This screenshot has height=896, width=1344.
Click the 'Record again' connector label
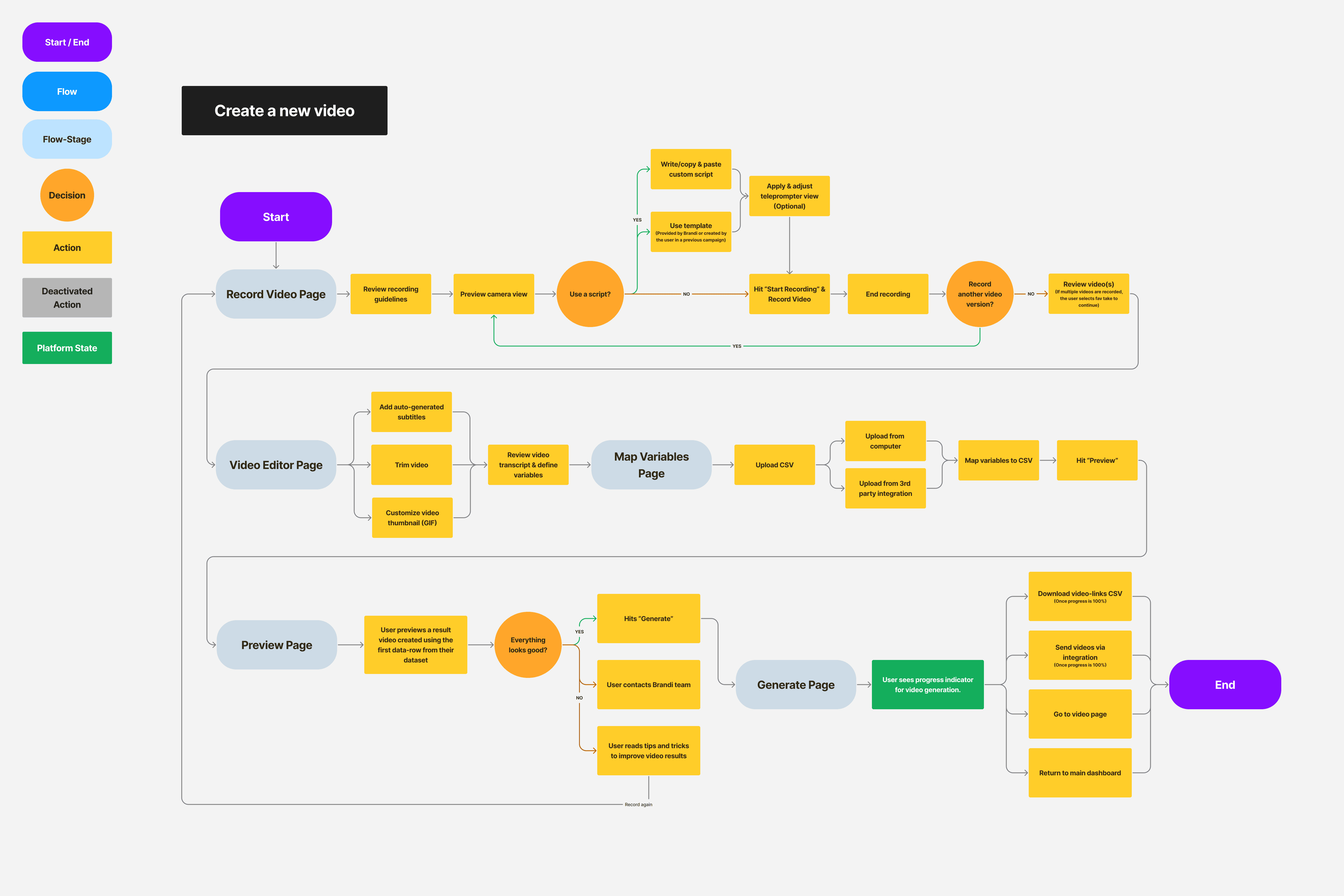click(x=638, y=804)
